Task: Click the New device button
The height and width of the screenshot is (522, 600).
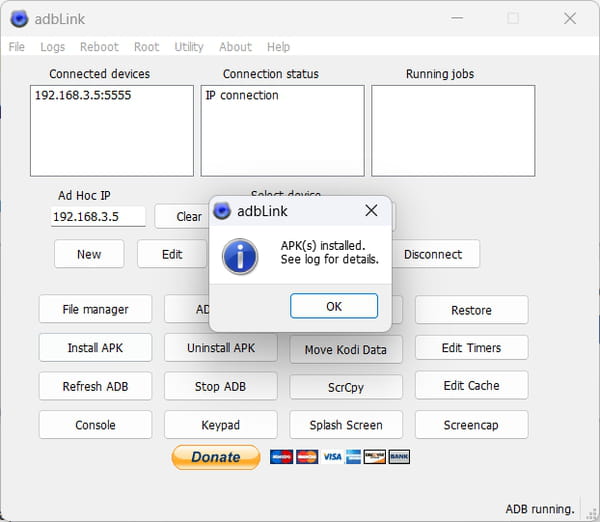Action: (x=89, y=254)
